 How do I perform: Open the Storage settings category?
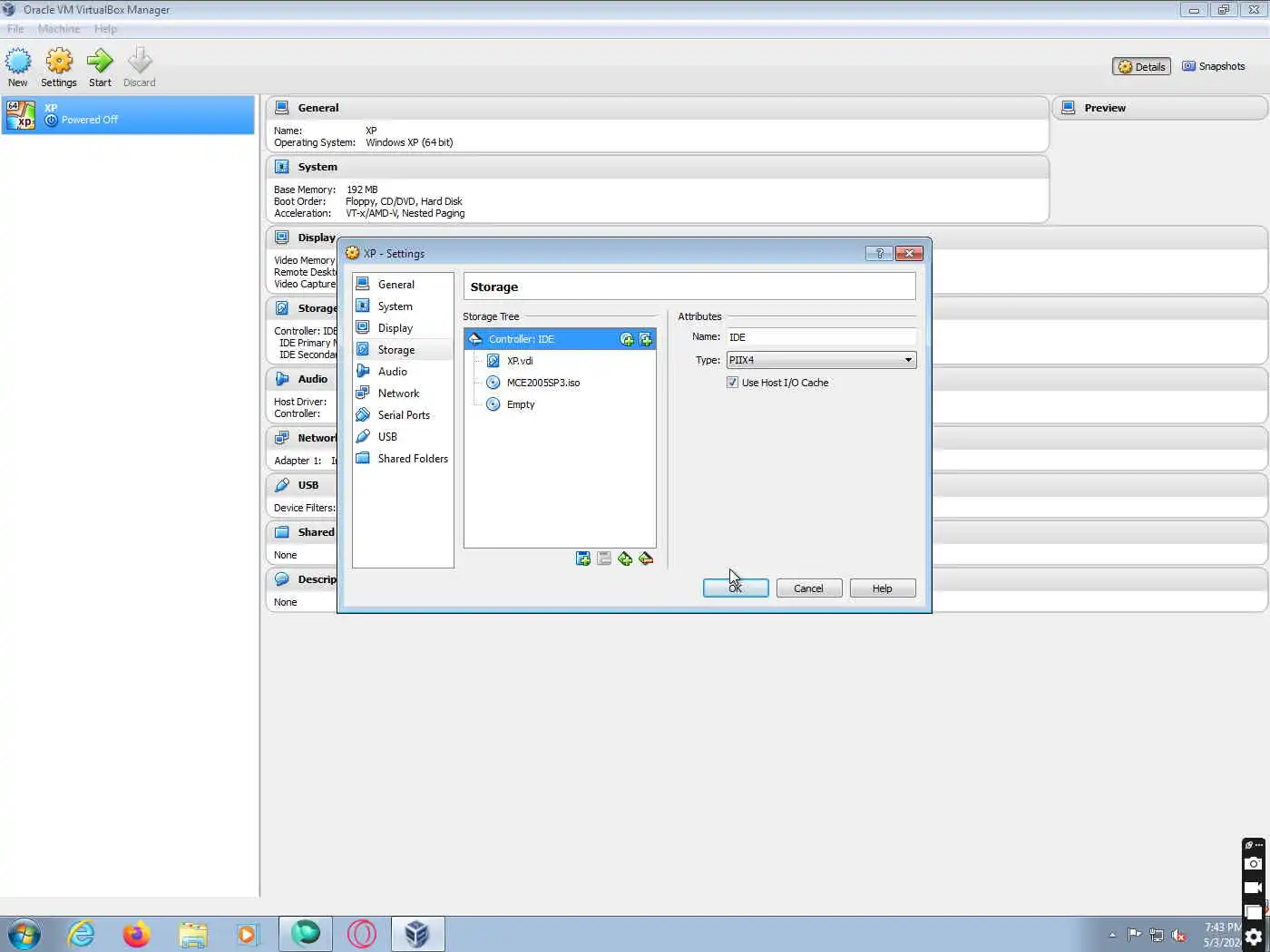pyautogui.click(x=403, y=350)
